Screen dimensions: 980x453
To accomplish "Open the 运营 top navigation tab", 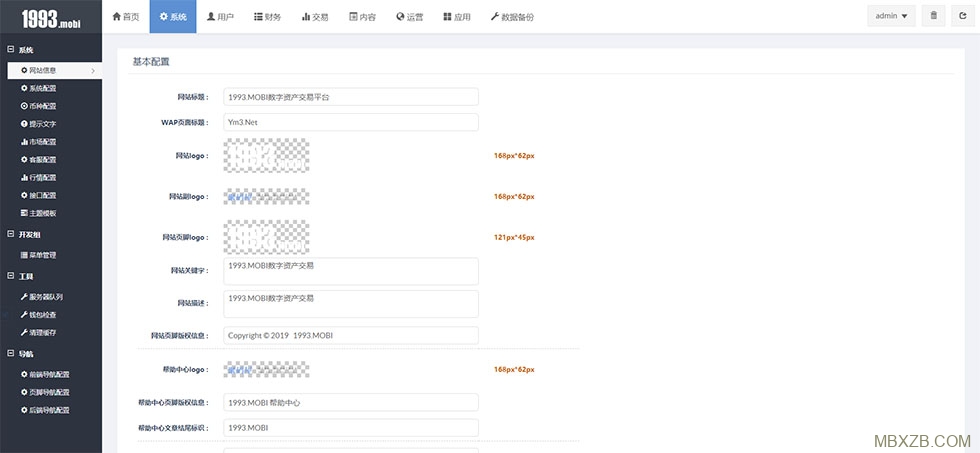I will point(409,17).
